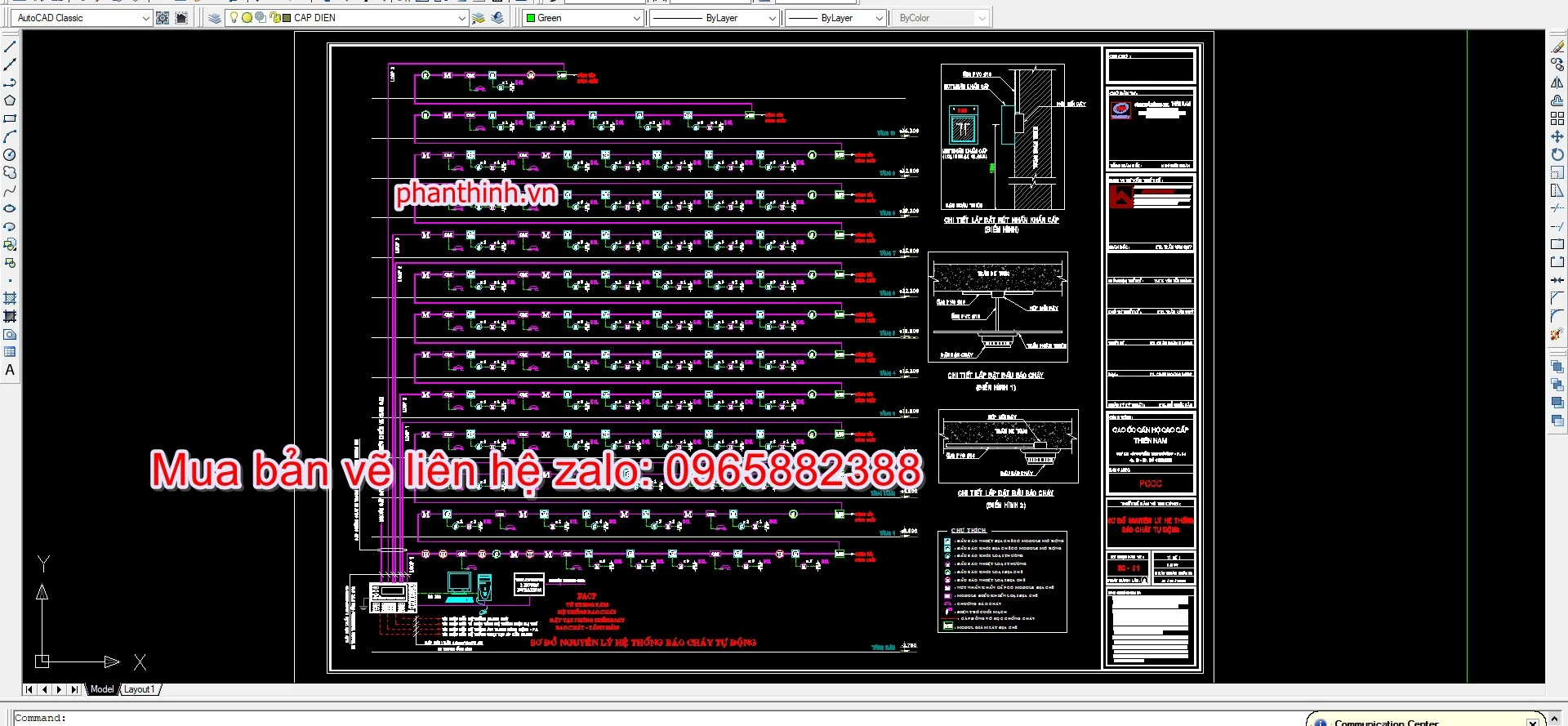Image resolution: width=1568 pixels, height=726 pixels.
Task: Toggle lock icon for CAP DIEN layer
Action: tap(274, 17)
